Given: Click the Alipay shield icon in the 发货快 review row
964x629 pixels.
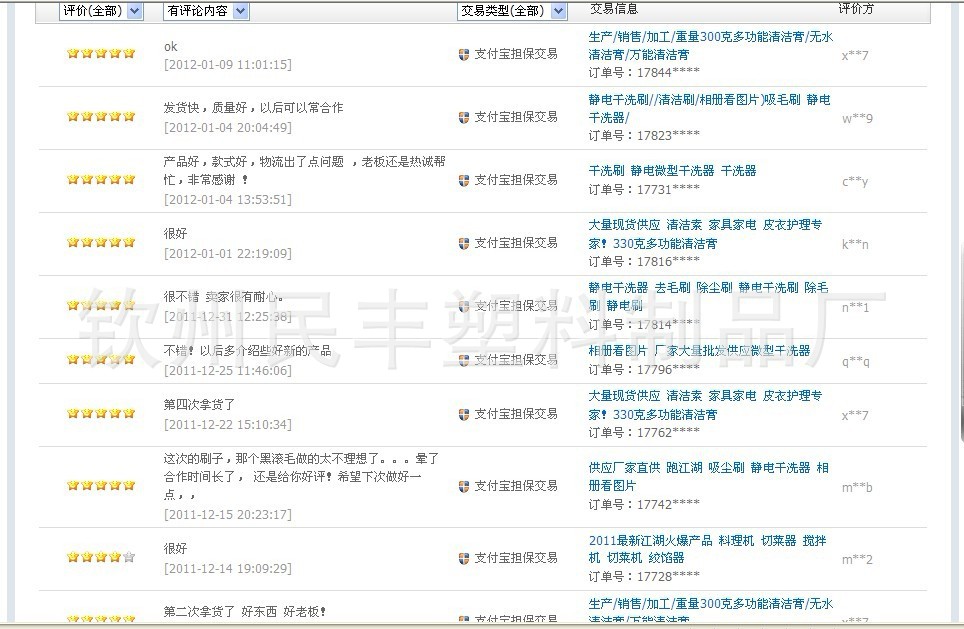Looking at the screenshot, I should pos(464,117).
